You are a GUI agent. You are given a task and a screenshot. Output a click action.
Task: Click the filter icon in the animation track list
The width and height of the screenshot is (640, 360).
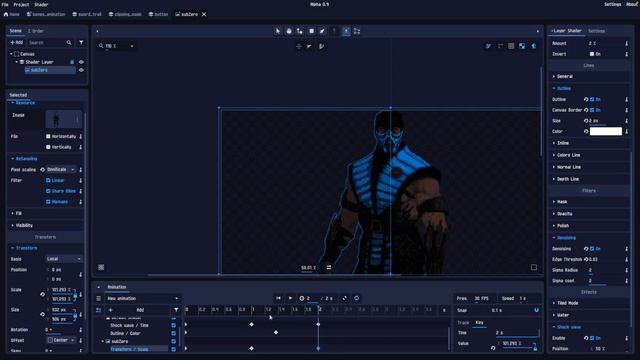[176, 310]
